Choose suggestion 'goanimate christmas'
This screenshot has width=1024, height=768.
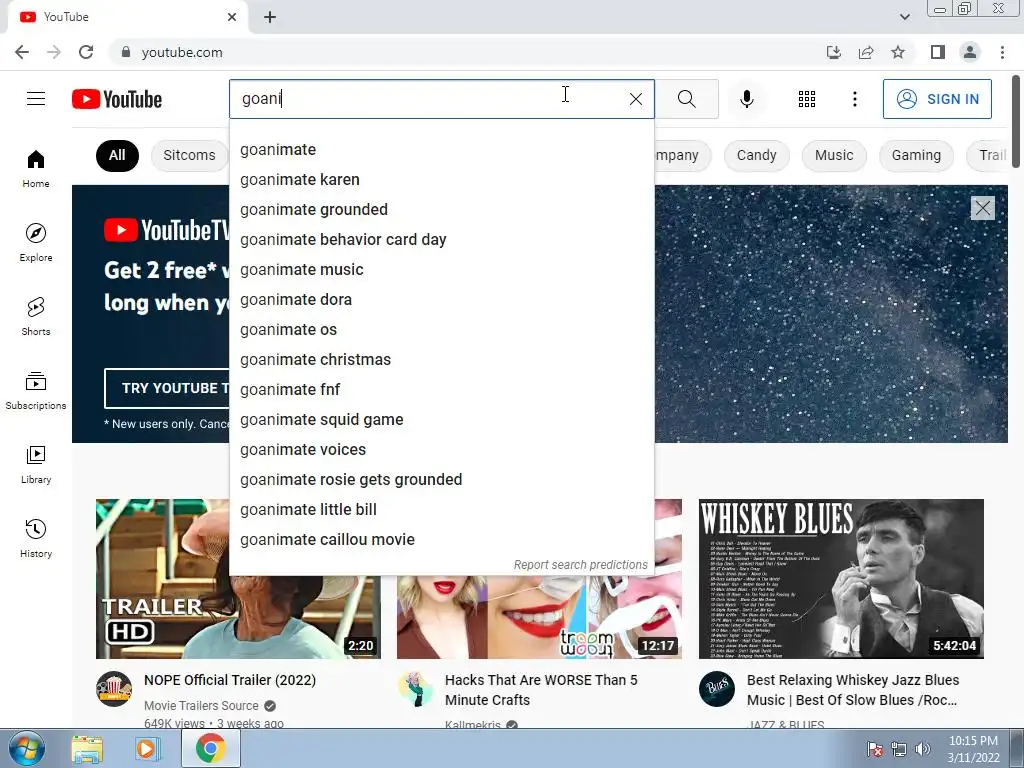[x=441, y=360]
